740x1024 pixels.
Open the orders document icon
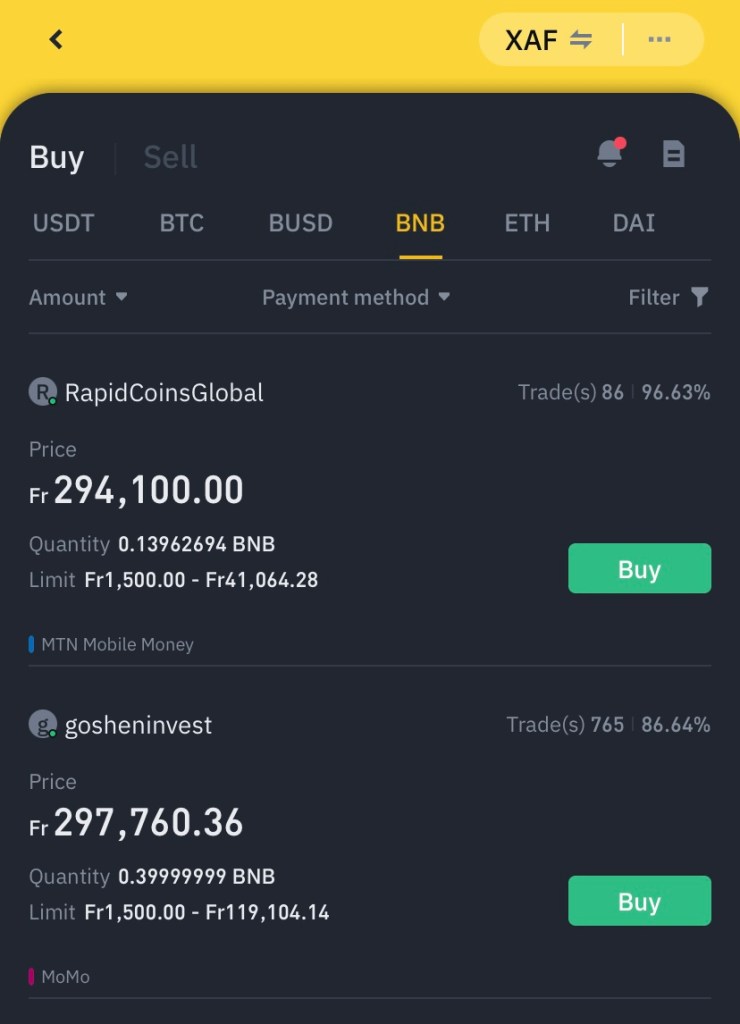[x=674, y=154]
